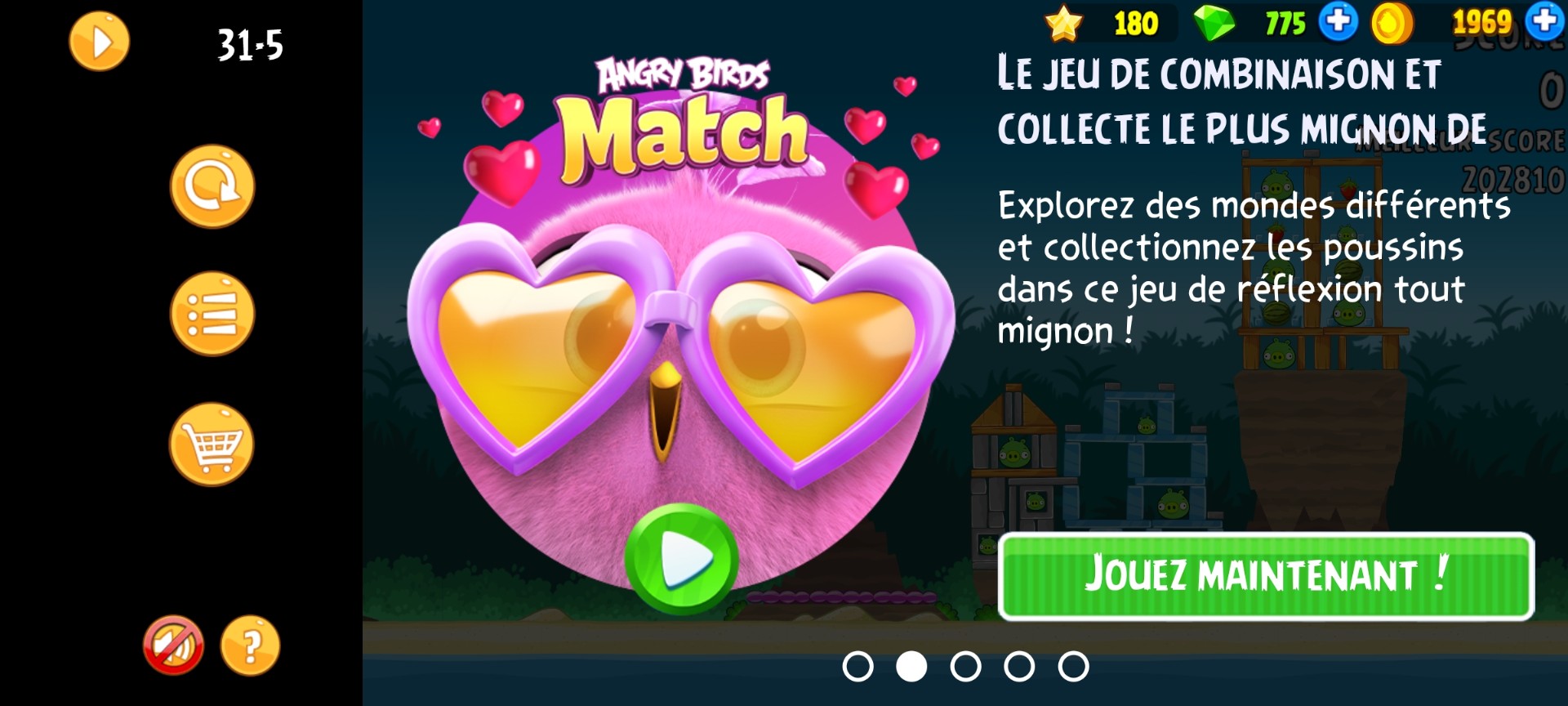Click the Jouez Maintenant button
This screenshot has height=706, width=1568.
pyautogui.click(x=1266, y=576)
